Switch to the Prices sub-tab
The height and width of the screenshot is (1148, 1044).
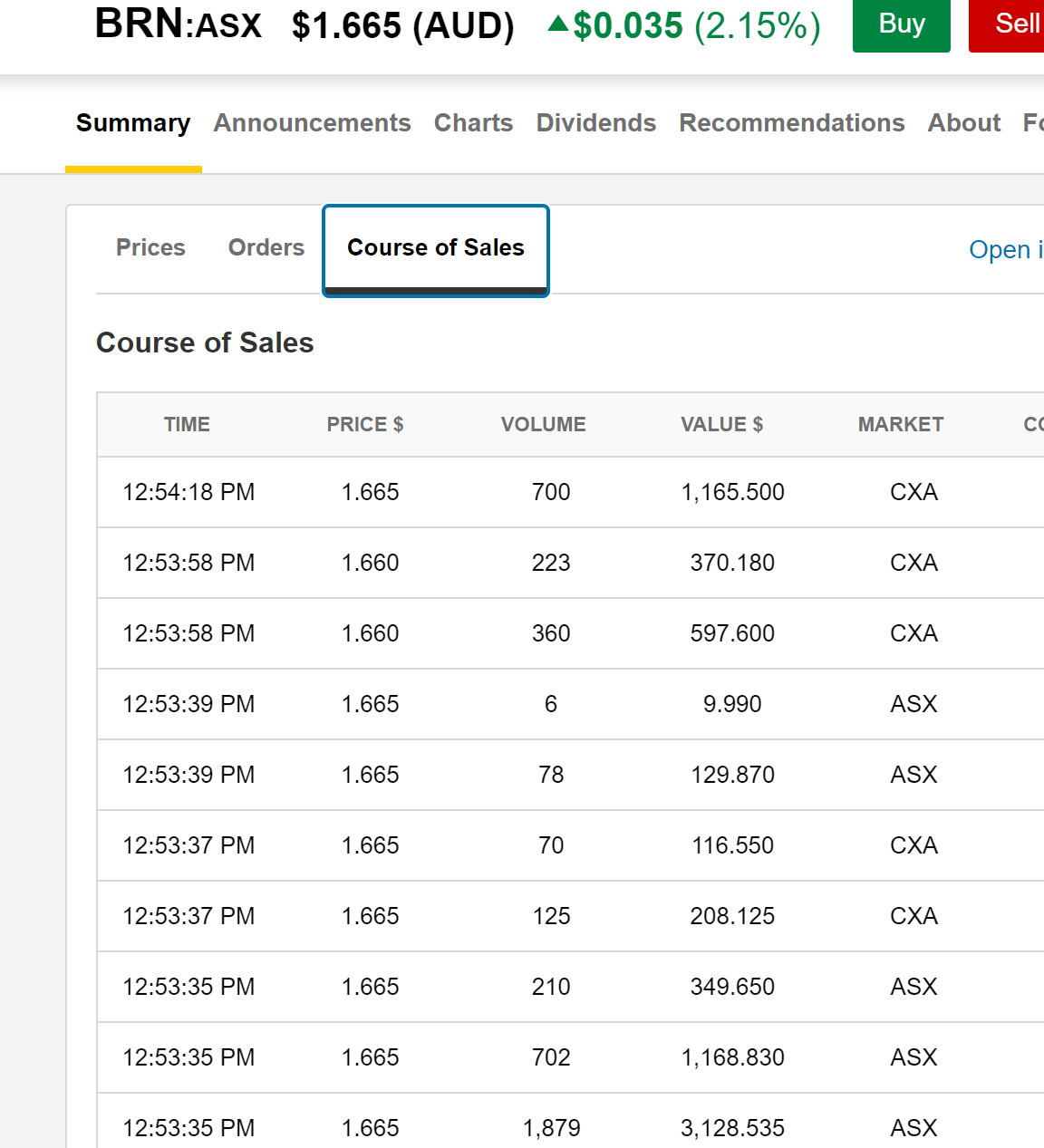(150, 247)
